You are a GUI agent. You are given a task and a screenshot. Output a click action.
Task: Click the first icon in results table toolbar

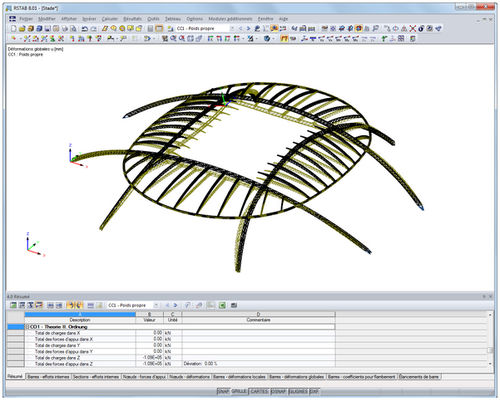tap(13, 305)
